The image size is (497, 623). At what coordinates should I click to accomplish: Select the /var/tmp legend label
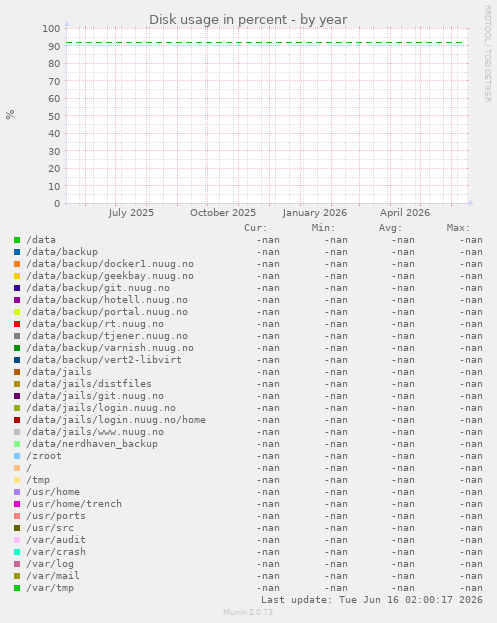click(x=50, y=588)
